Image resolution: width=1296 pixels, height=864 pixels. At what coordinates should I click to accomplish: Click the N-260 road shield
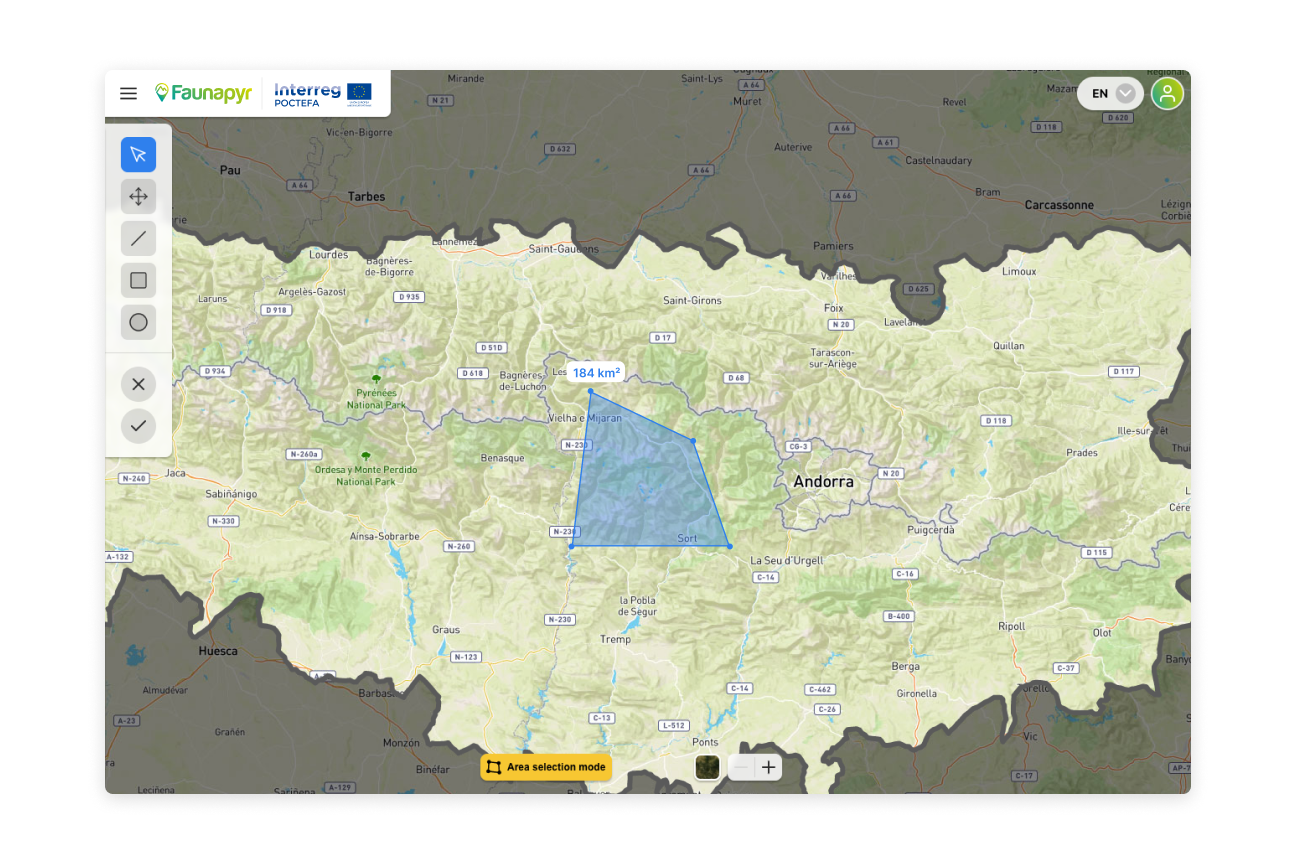[x=458, y=546]
